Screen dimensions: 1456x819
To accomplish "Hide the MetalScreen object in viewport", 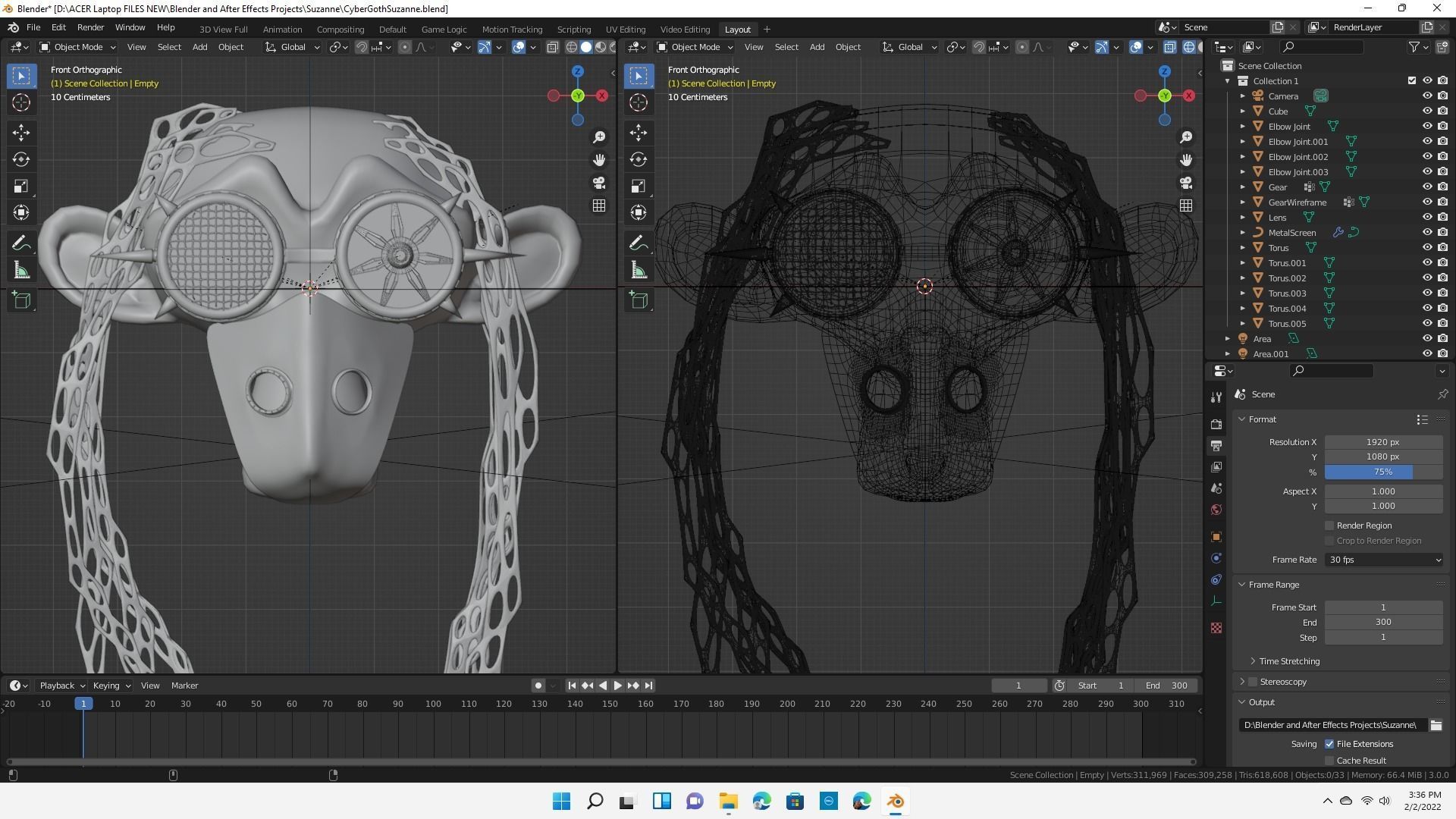I will [1426, 232].
